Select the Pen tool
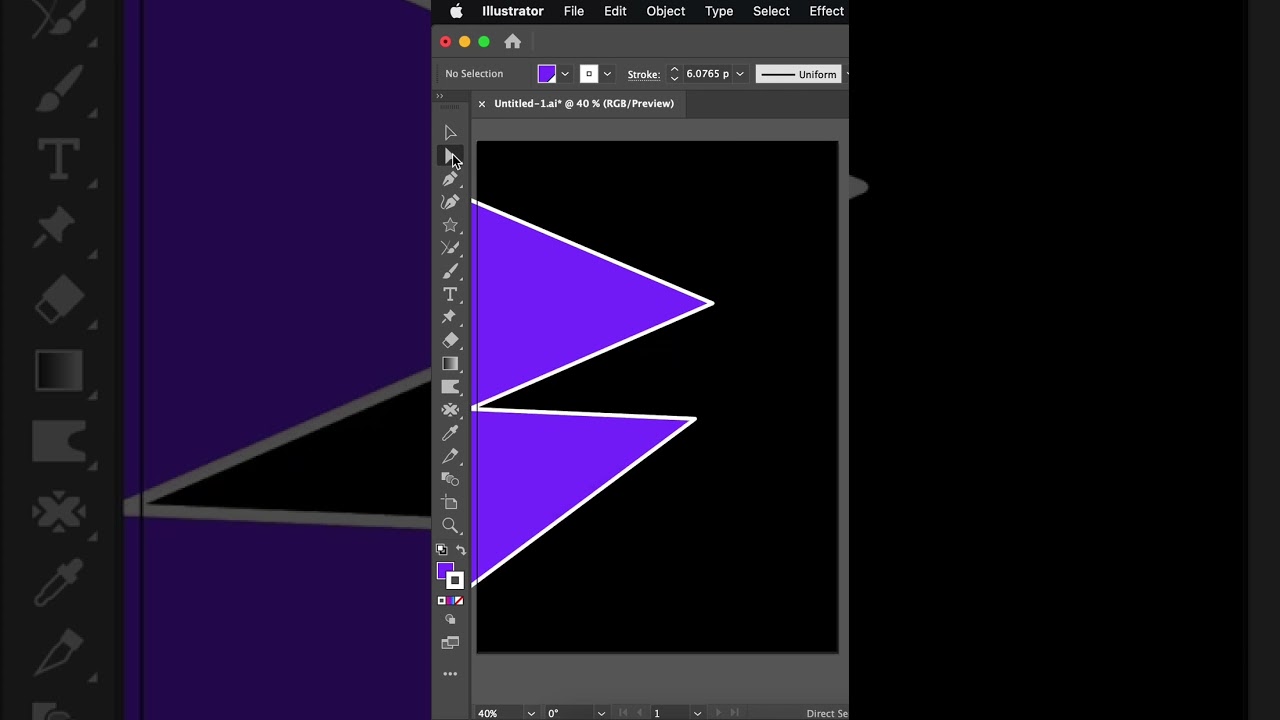The height and width of the screenshot is (720, 1280). click(x=450, y=179)
